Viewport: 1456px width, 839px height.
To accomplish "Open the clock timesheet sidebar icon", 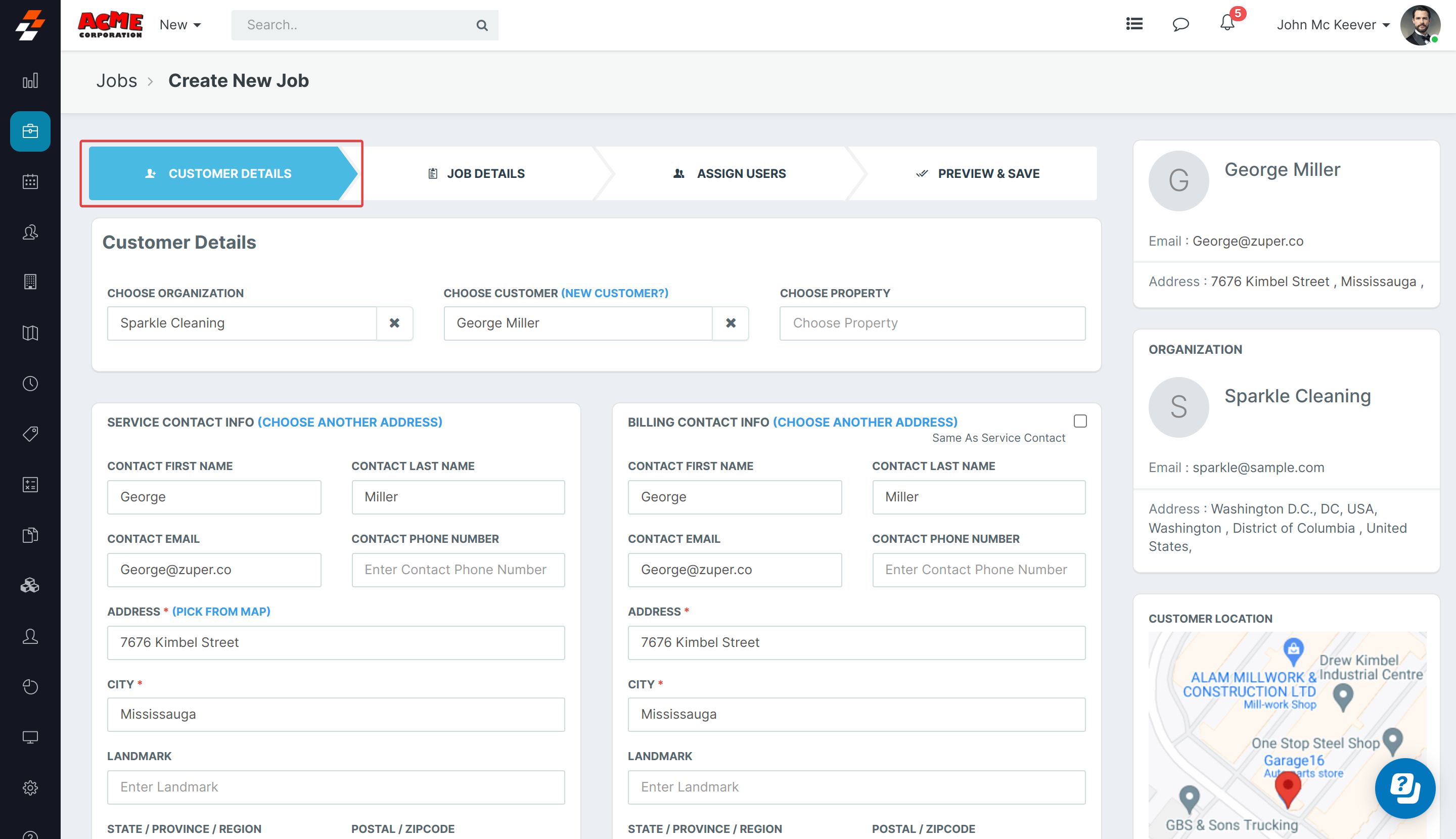I will [x=30, y=384].
